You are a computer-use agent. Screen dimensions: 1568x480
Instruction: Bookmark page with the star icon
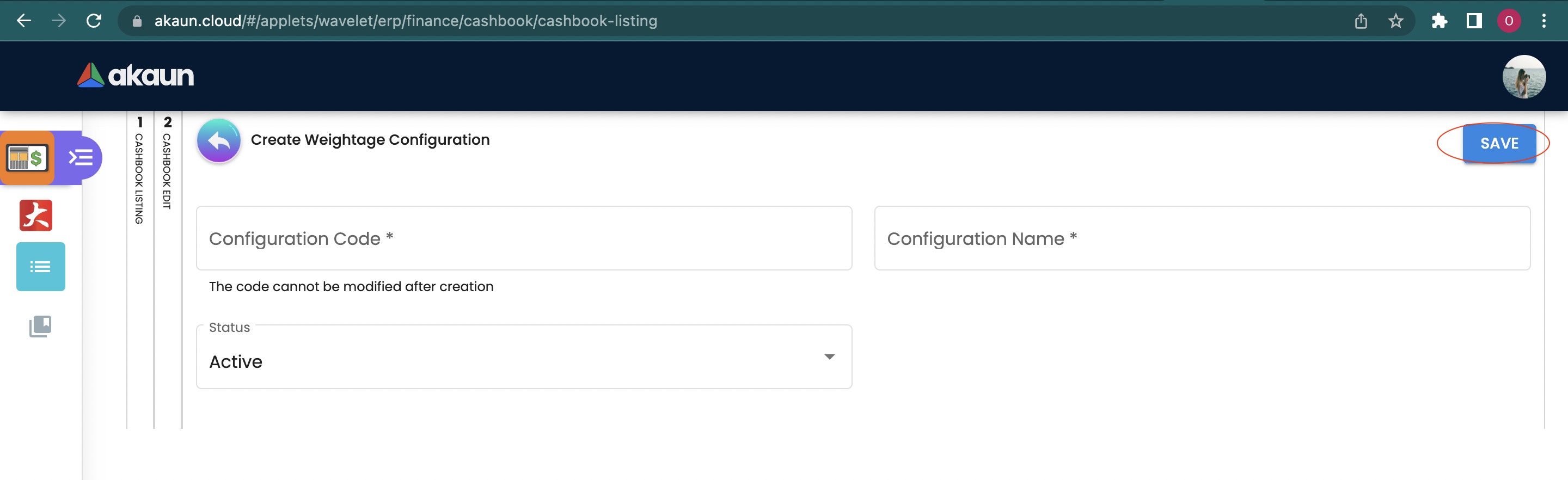click(x=1396, y=21)
